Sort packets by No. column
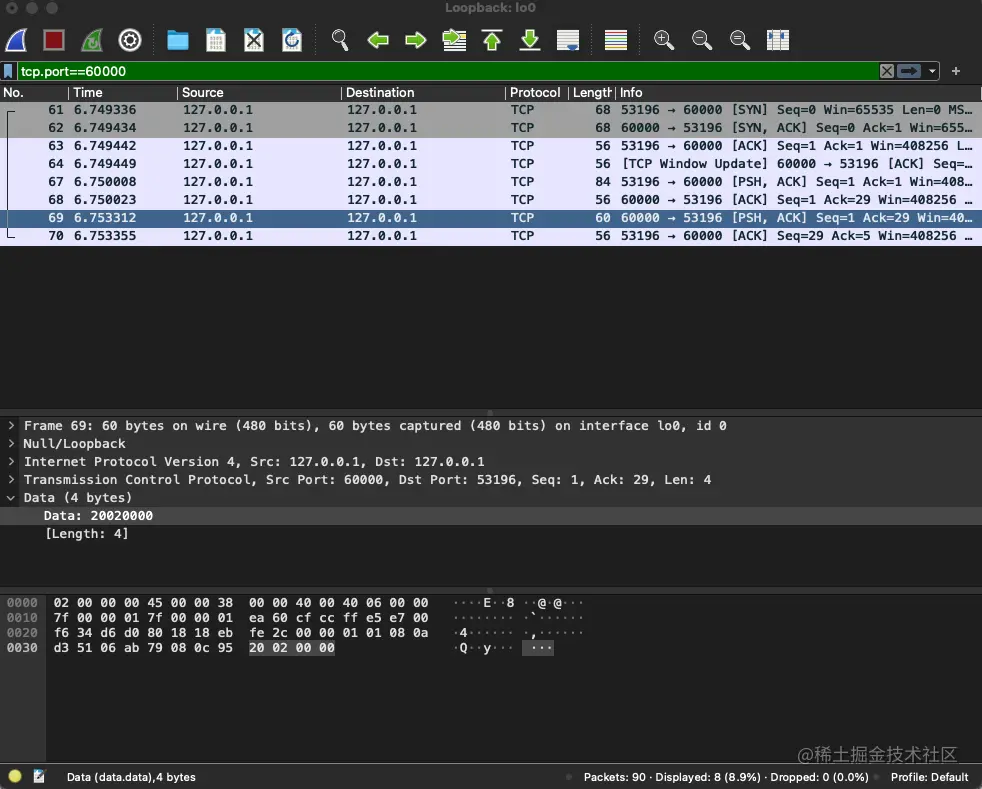Viewport: 982px width, 789px height. pyautogui.click(x=34, y=93)
